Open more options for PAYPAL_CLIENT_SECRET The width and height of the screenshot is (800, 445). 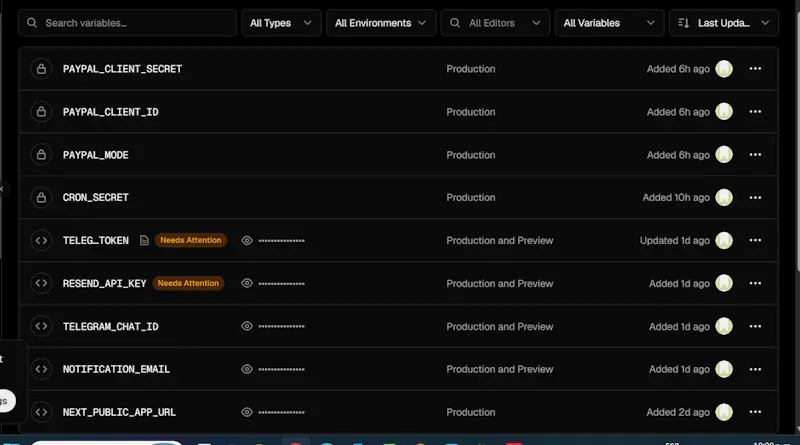tap(755, 69)
